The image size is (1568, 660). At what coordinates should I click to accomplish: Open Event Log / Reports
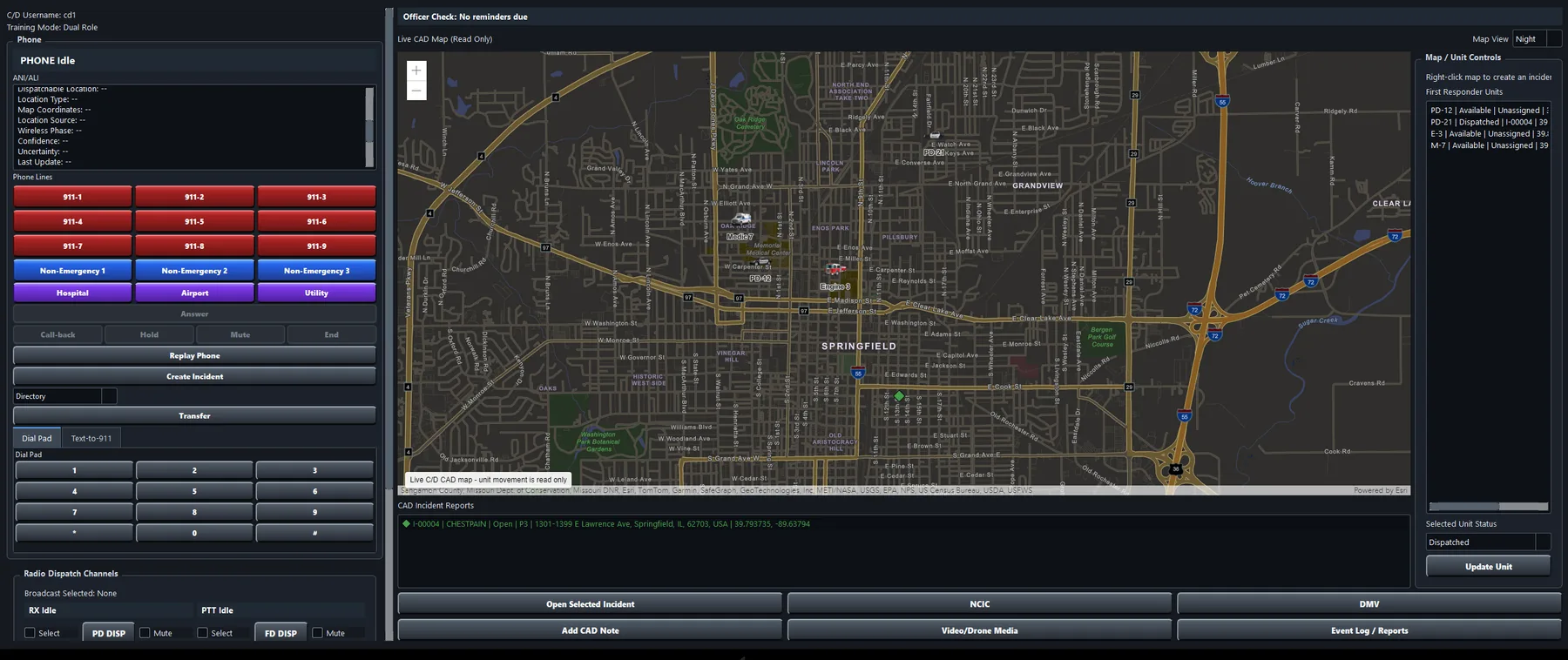1369,630
